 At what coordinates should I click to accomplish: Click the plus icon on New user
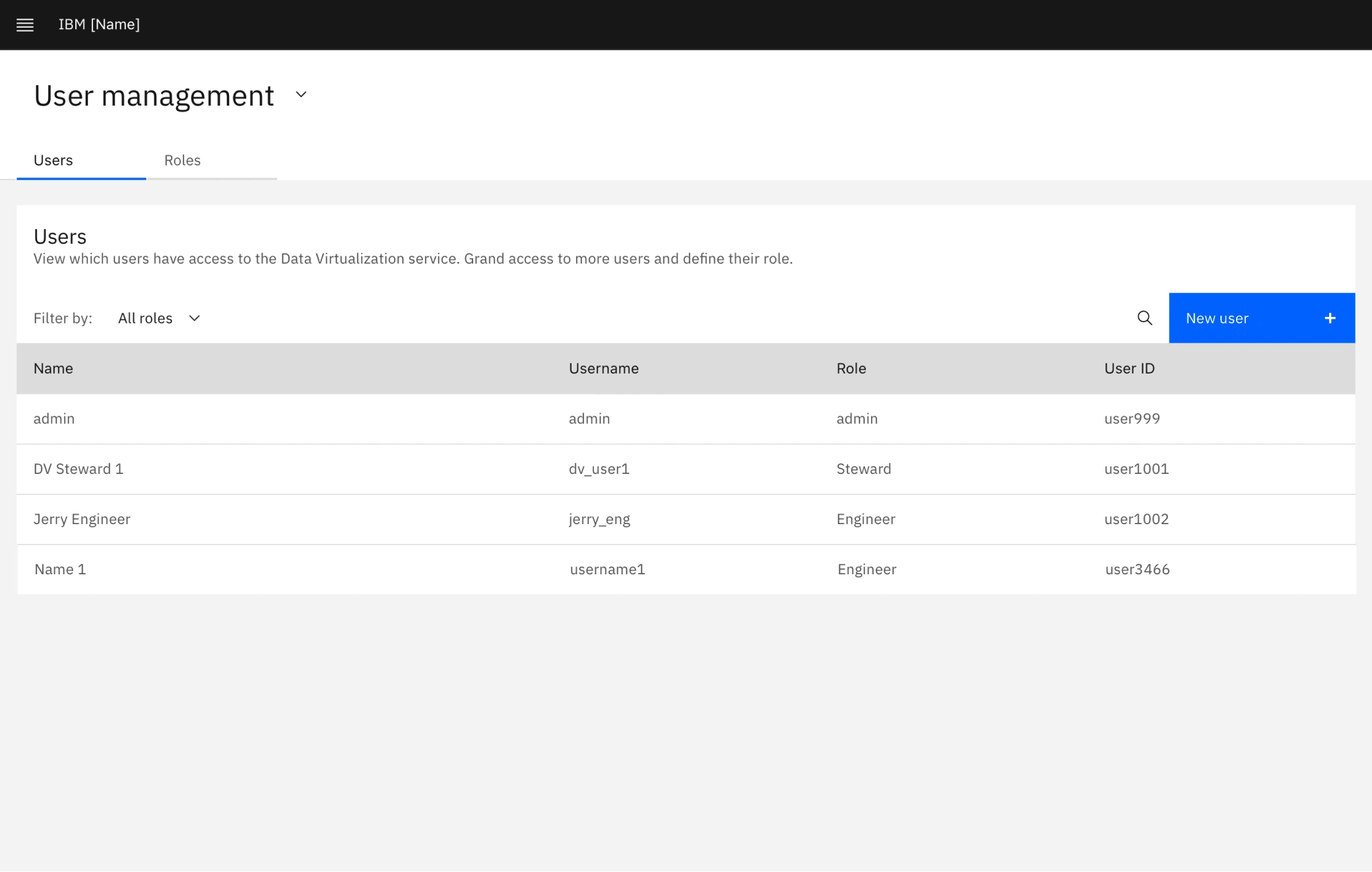1330,318
